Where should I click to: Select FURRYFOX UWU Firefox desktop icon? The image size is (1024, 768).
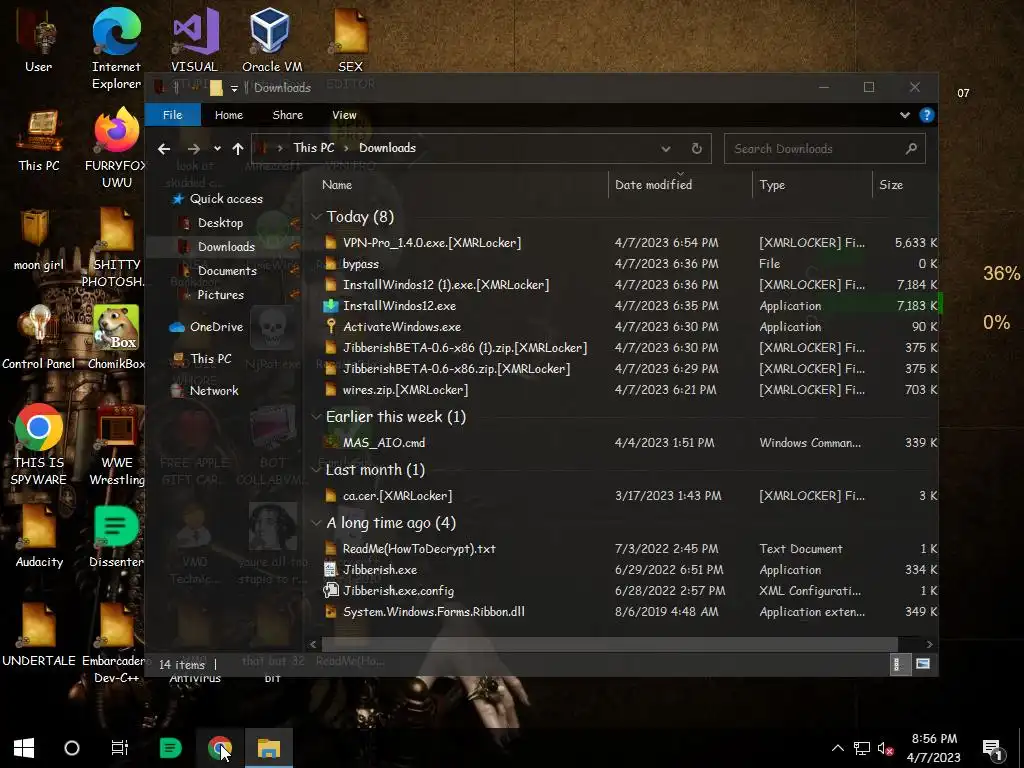(x=116, y=149)
